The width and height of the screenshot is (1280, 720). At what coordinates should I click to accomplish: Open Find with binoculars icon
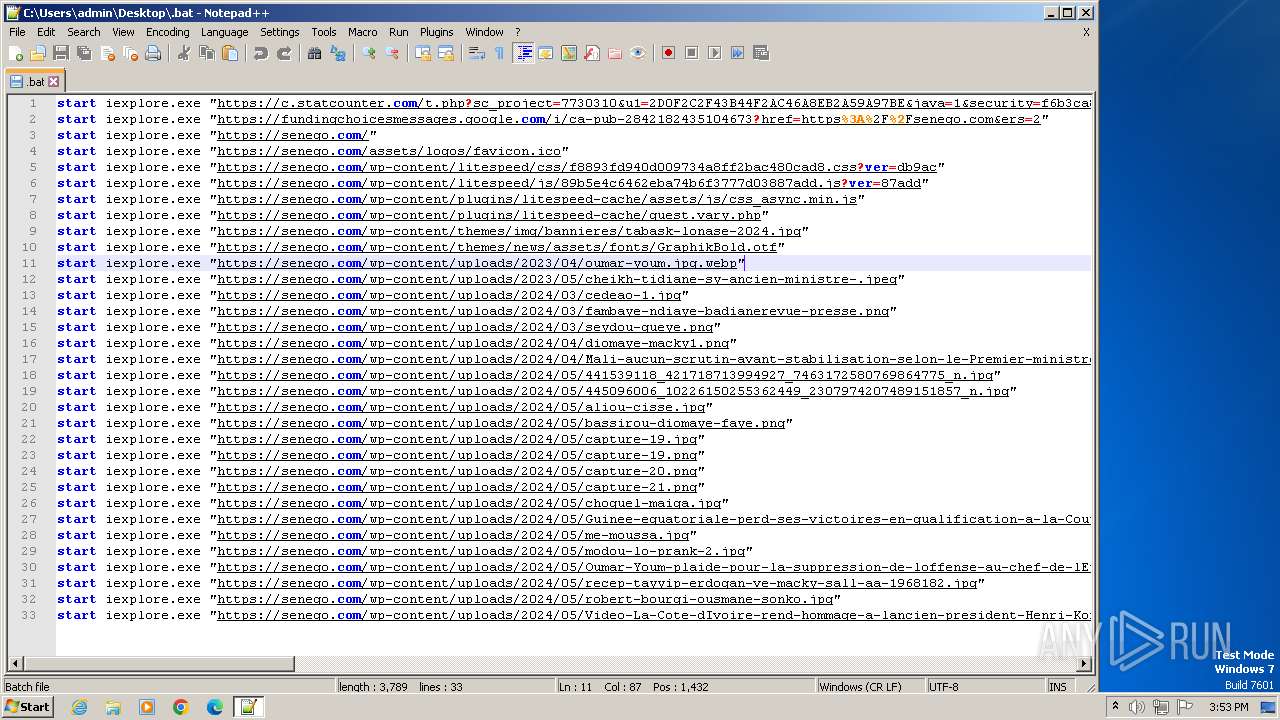click(315, 53)
